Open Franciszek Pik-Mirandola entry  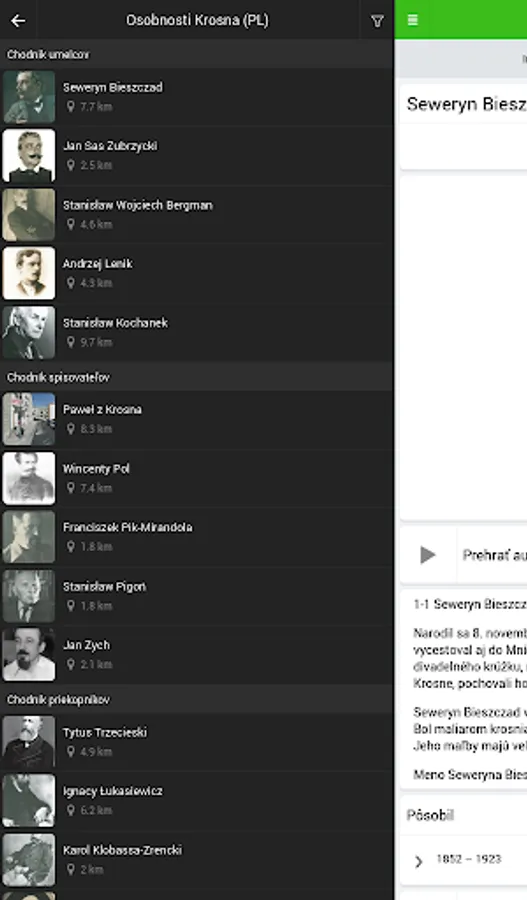tap(197, 537)
